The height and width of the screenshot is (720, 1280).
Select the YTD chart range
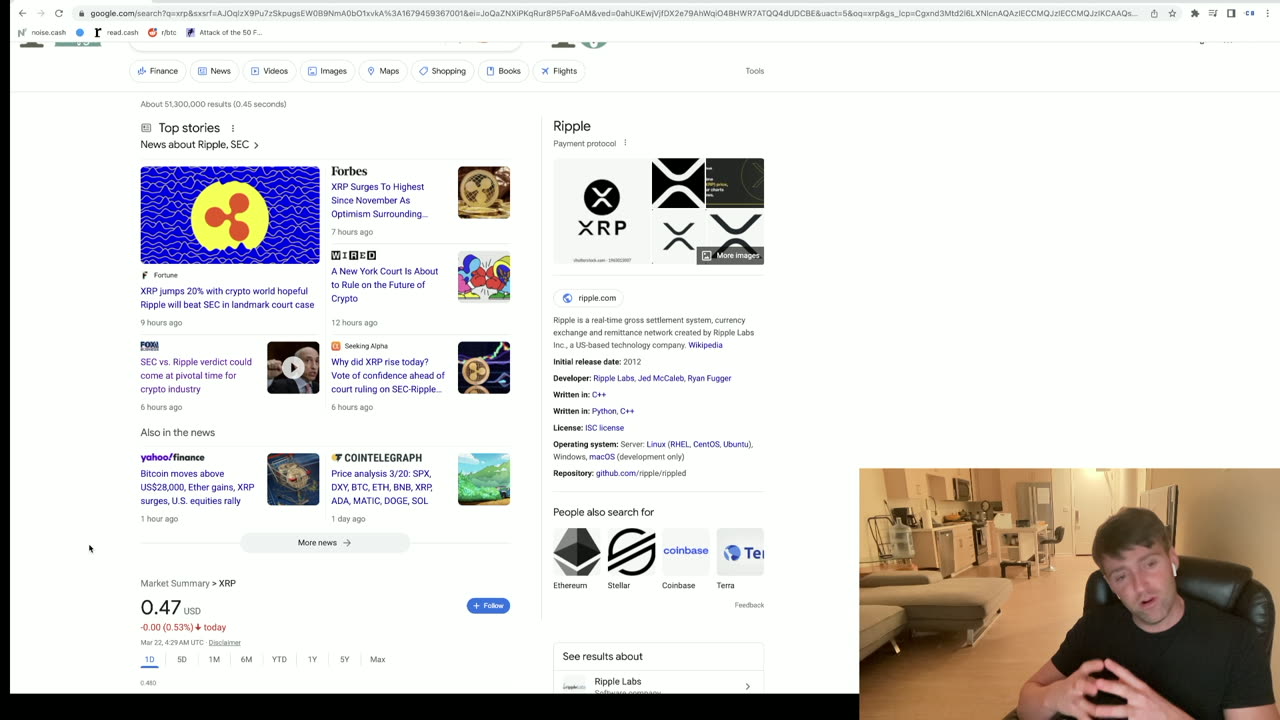(279, 660)
